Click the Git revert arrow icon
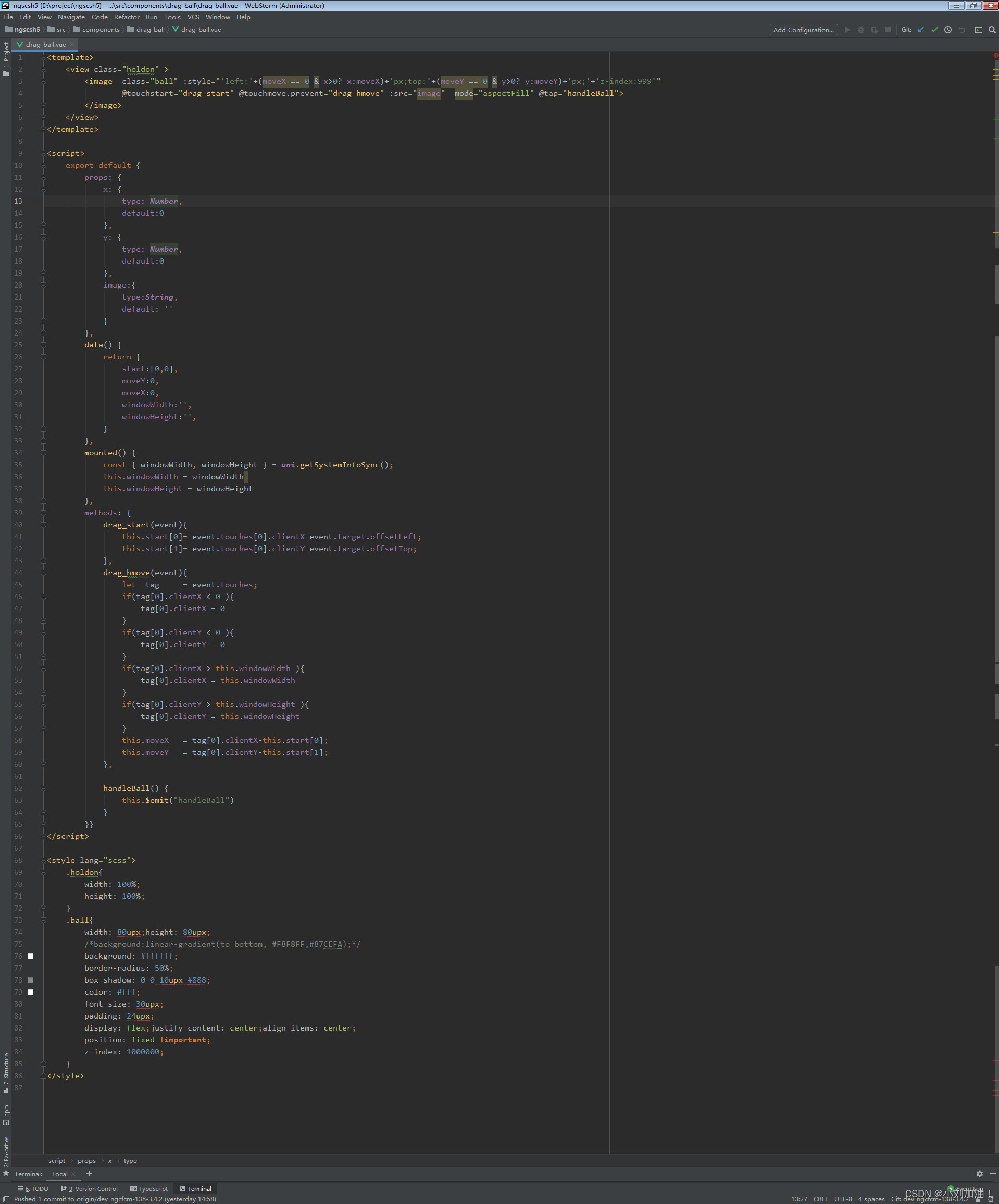The width and height of the screenshot is (999, 1204). pyautogui.click(x=961, y=30)
